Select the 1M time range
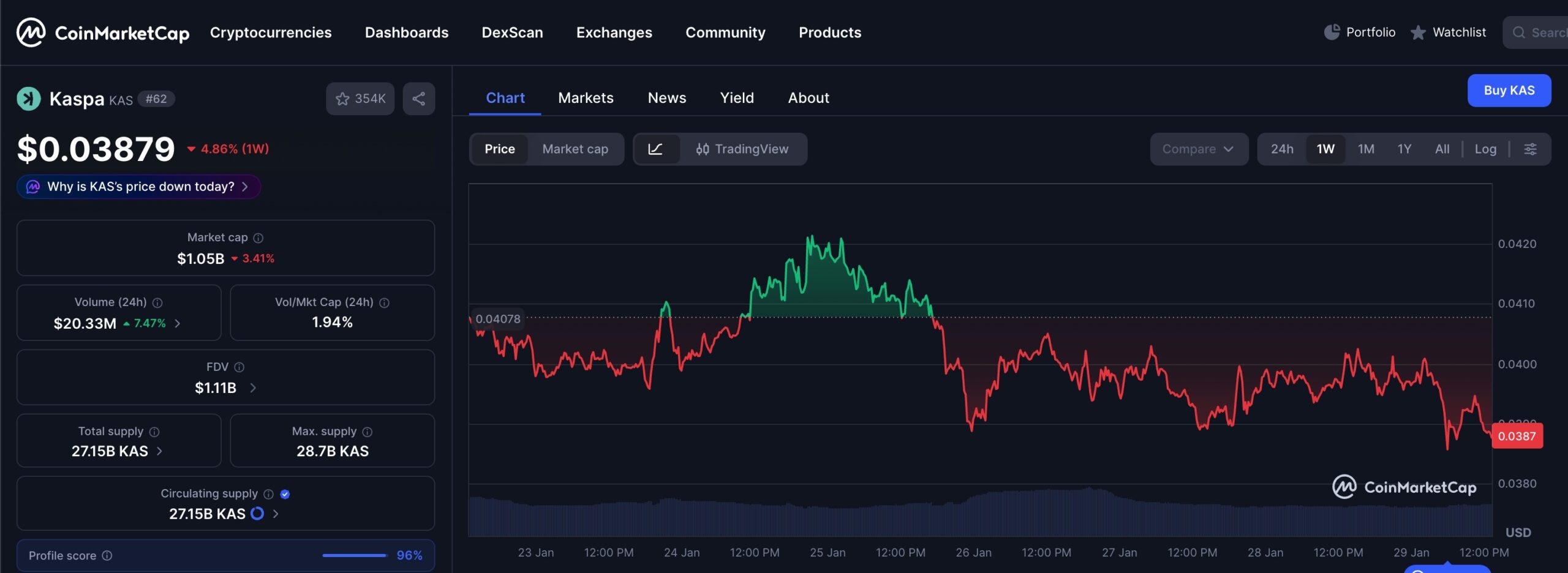Screen dimensions: 1568x573 (x=1366, y=149)
